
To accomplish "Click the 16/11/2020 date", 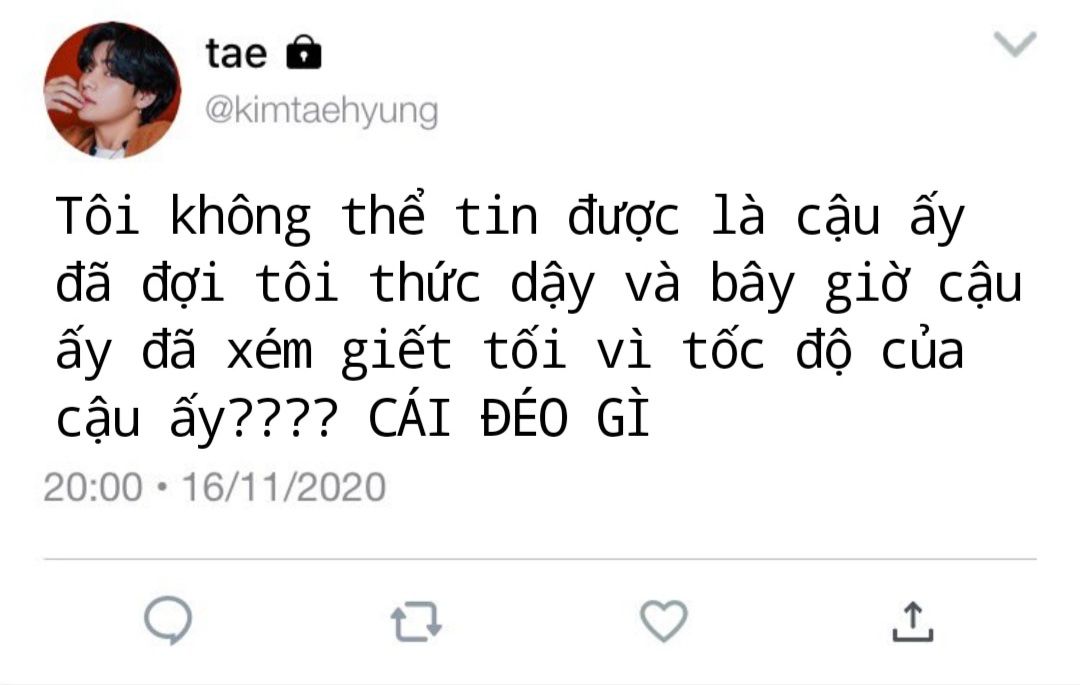I will (x=283, y=487).
